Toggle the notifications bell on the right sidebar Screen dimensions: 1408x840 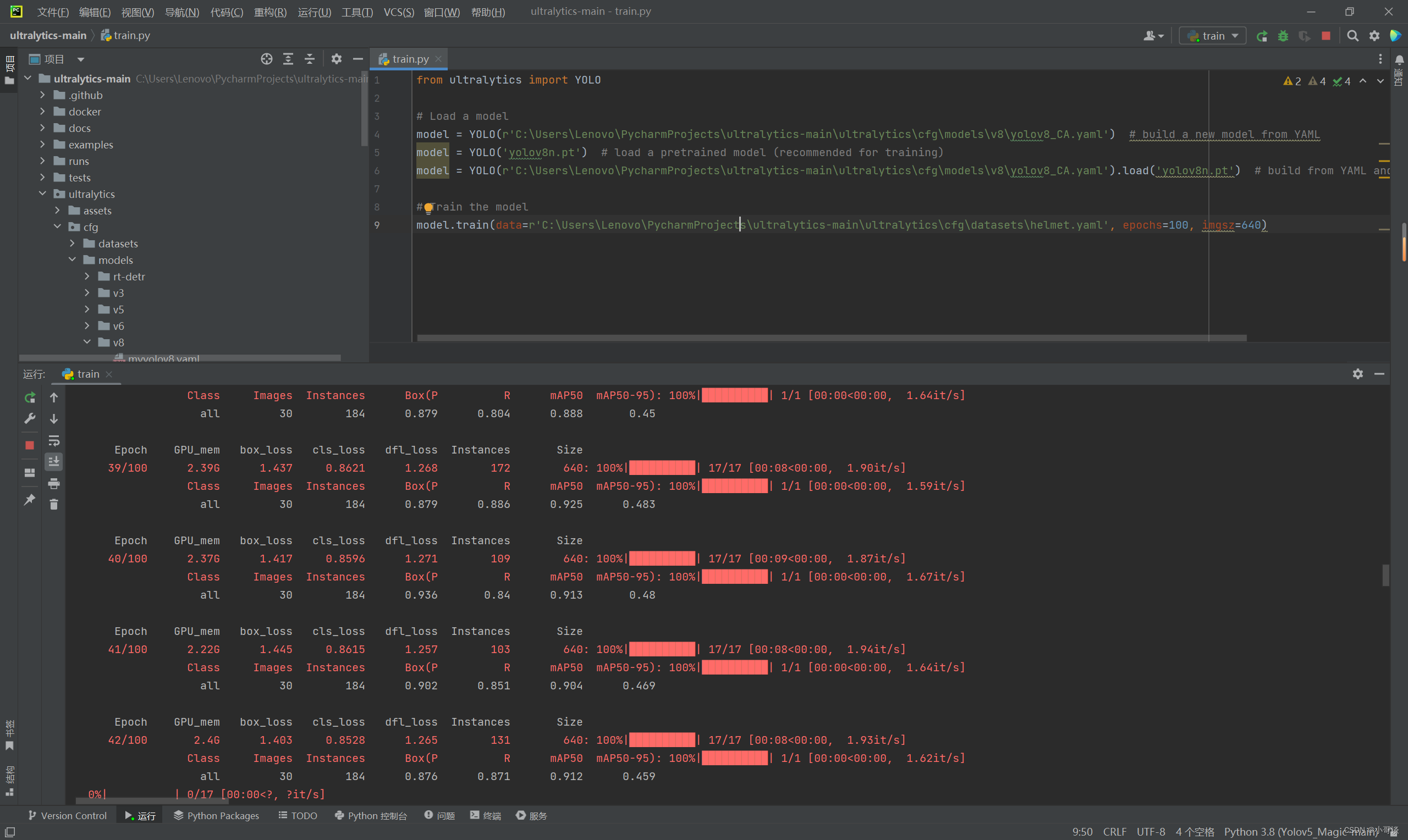pos(1399,60)
